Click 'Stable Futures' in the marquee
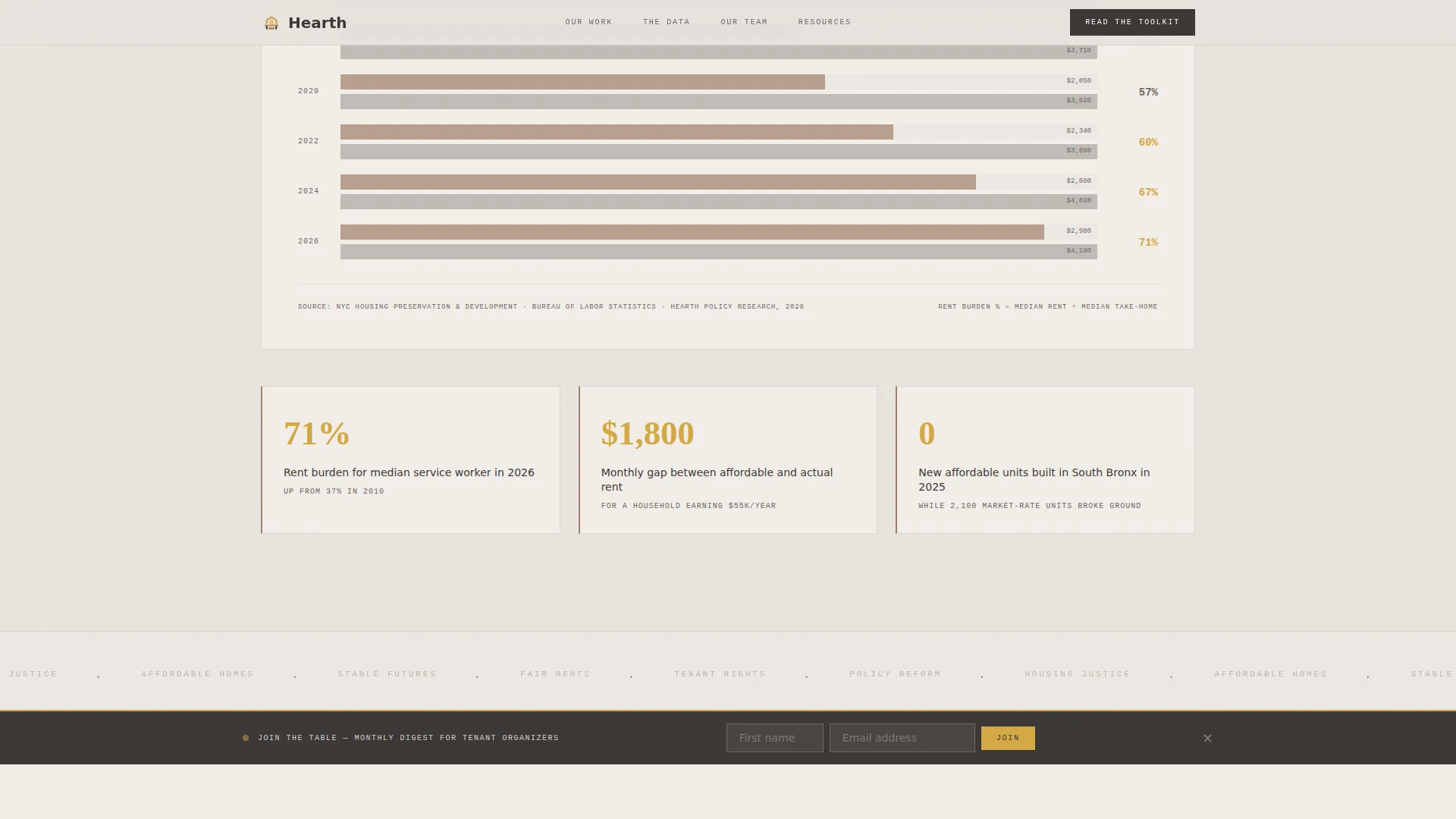The height and width of the screenshot is (819, 1456). pos(387,674)
